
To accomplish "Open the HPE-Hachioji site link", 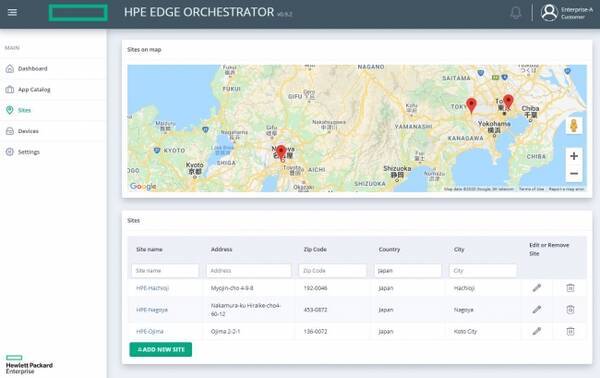I will (x=152, y=288).
